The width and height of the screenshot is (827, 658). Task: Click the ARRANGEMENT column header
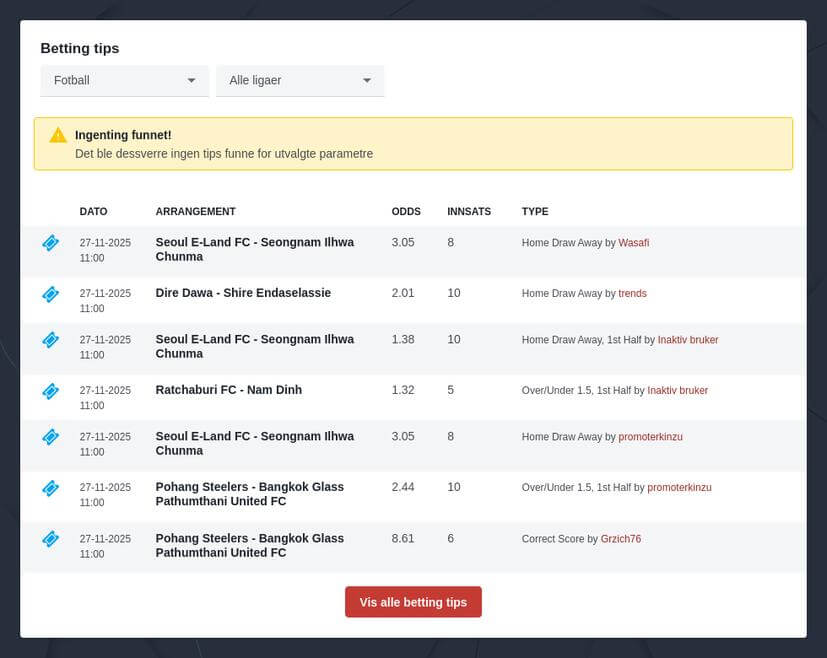click(x=195, y=212)
